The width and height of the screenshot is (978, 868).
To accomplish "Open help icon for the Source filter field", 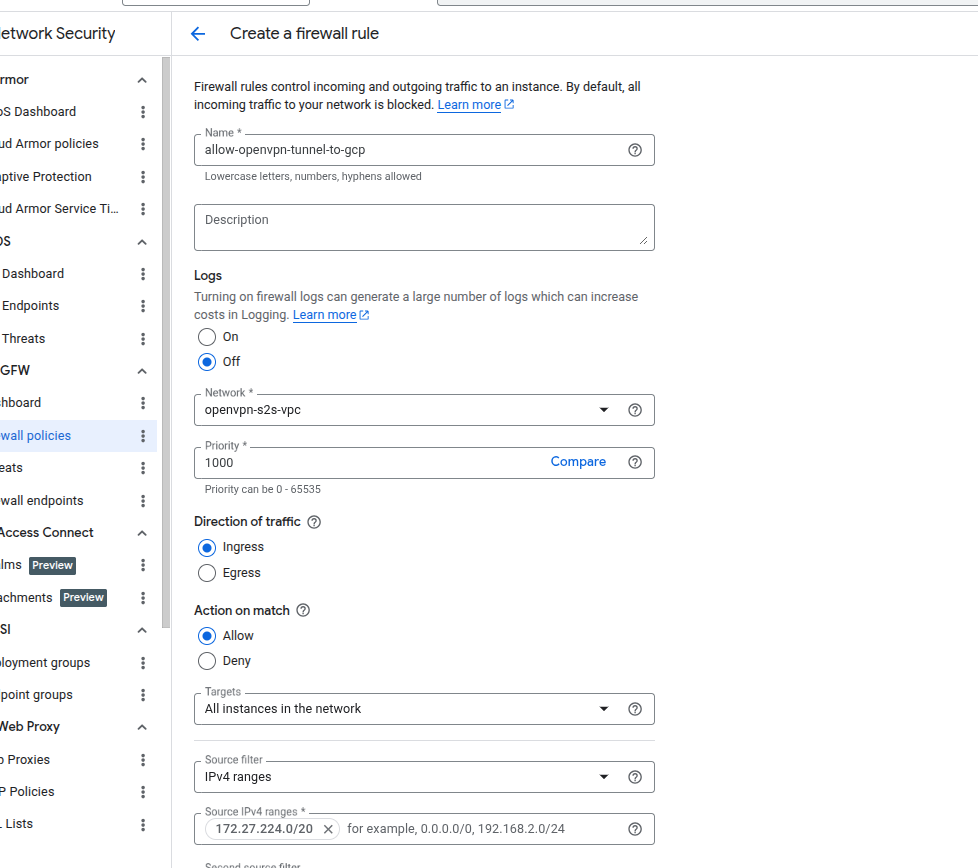I will coord(634,777).
